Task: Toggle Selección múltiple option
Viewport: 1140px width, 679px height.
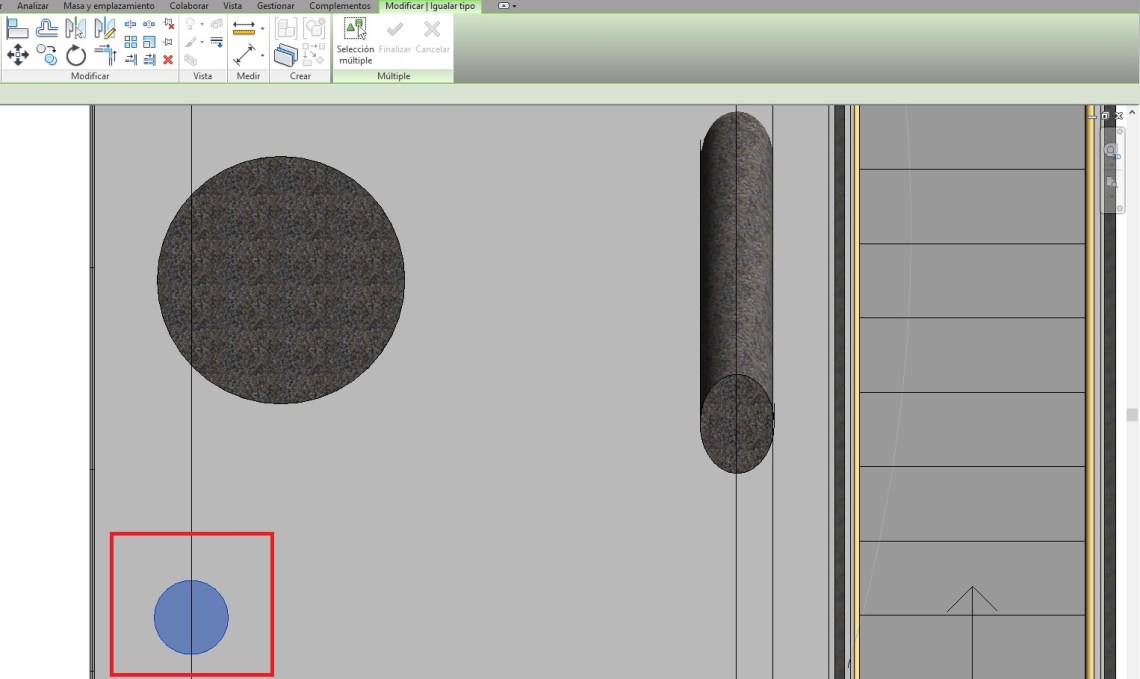Action: pos(355,41)
